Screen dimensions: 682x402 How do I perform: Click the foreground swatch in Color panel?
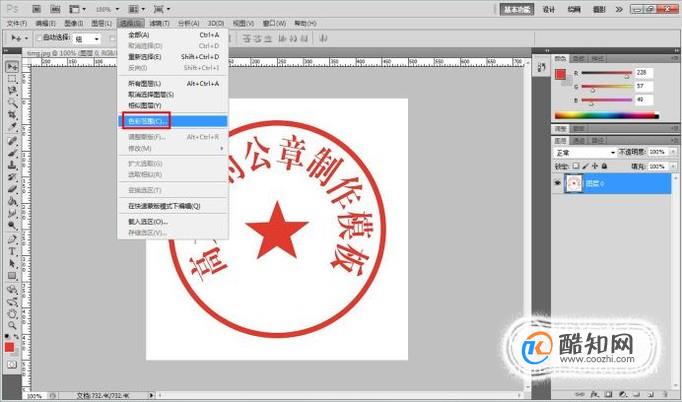click(560, 74)
